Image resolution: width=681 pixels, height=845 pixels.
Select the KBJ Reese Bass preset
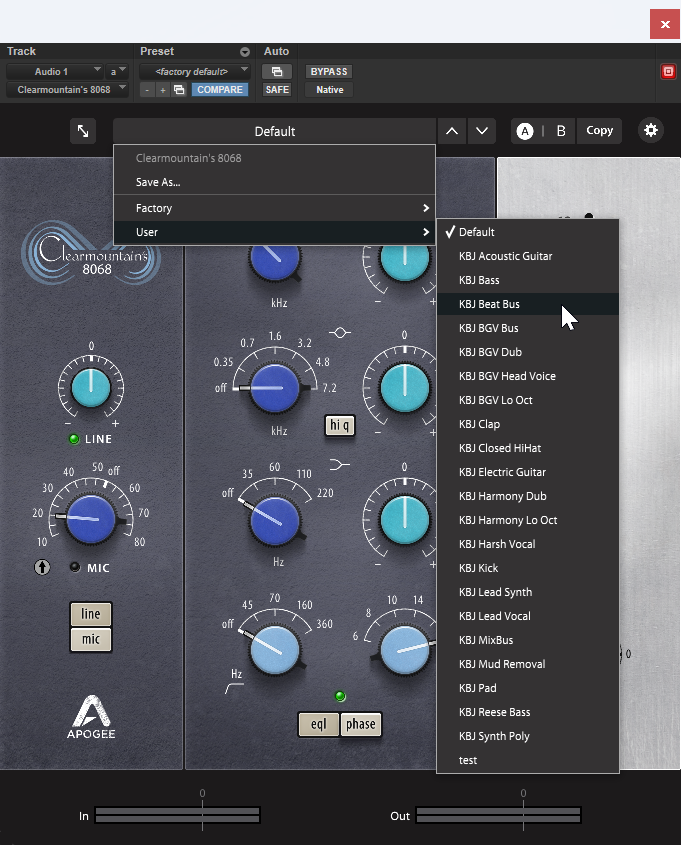click(527, 712)
